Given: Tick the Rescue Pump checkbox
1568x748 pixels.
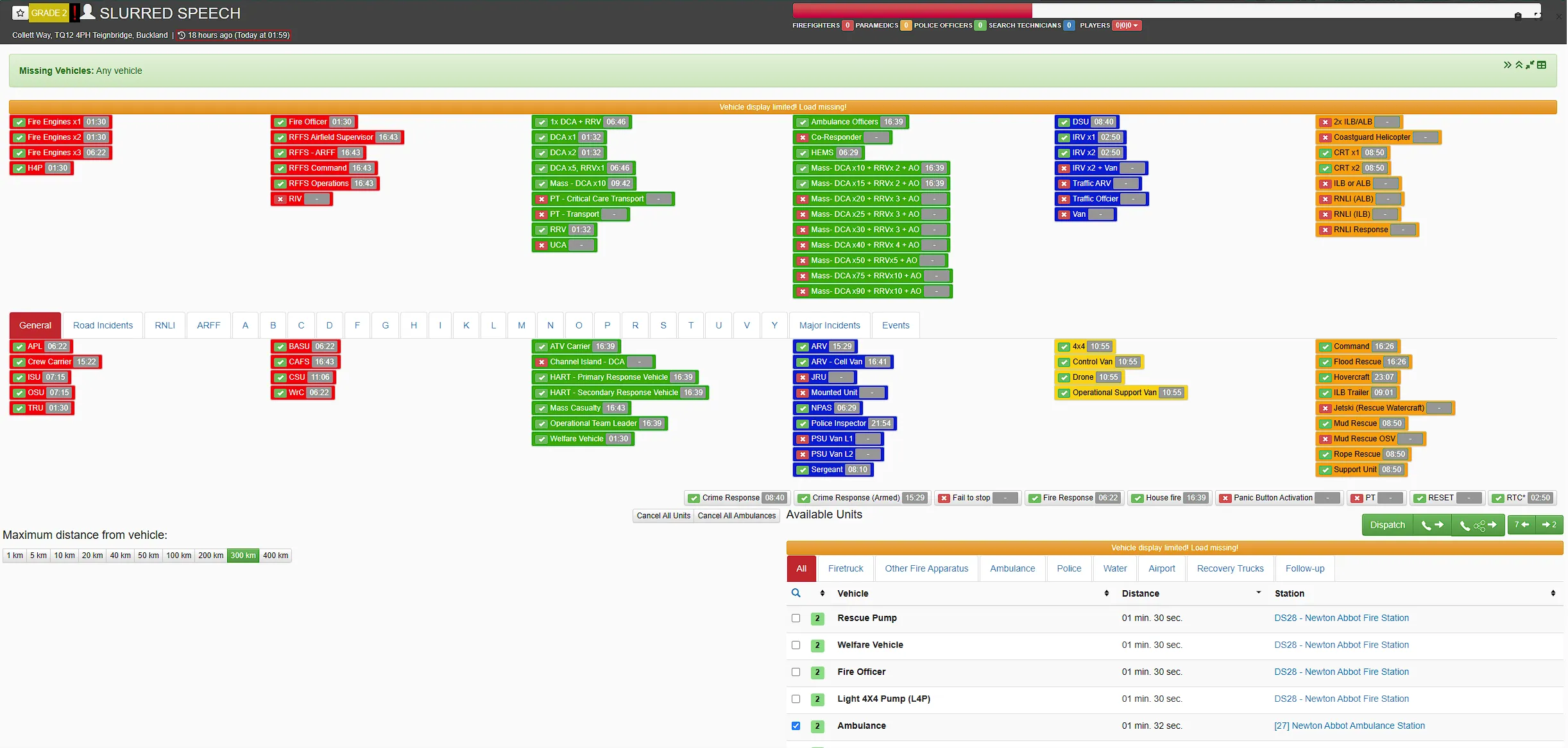Looking at the screenshot, I should coord(796,618).
